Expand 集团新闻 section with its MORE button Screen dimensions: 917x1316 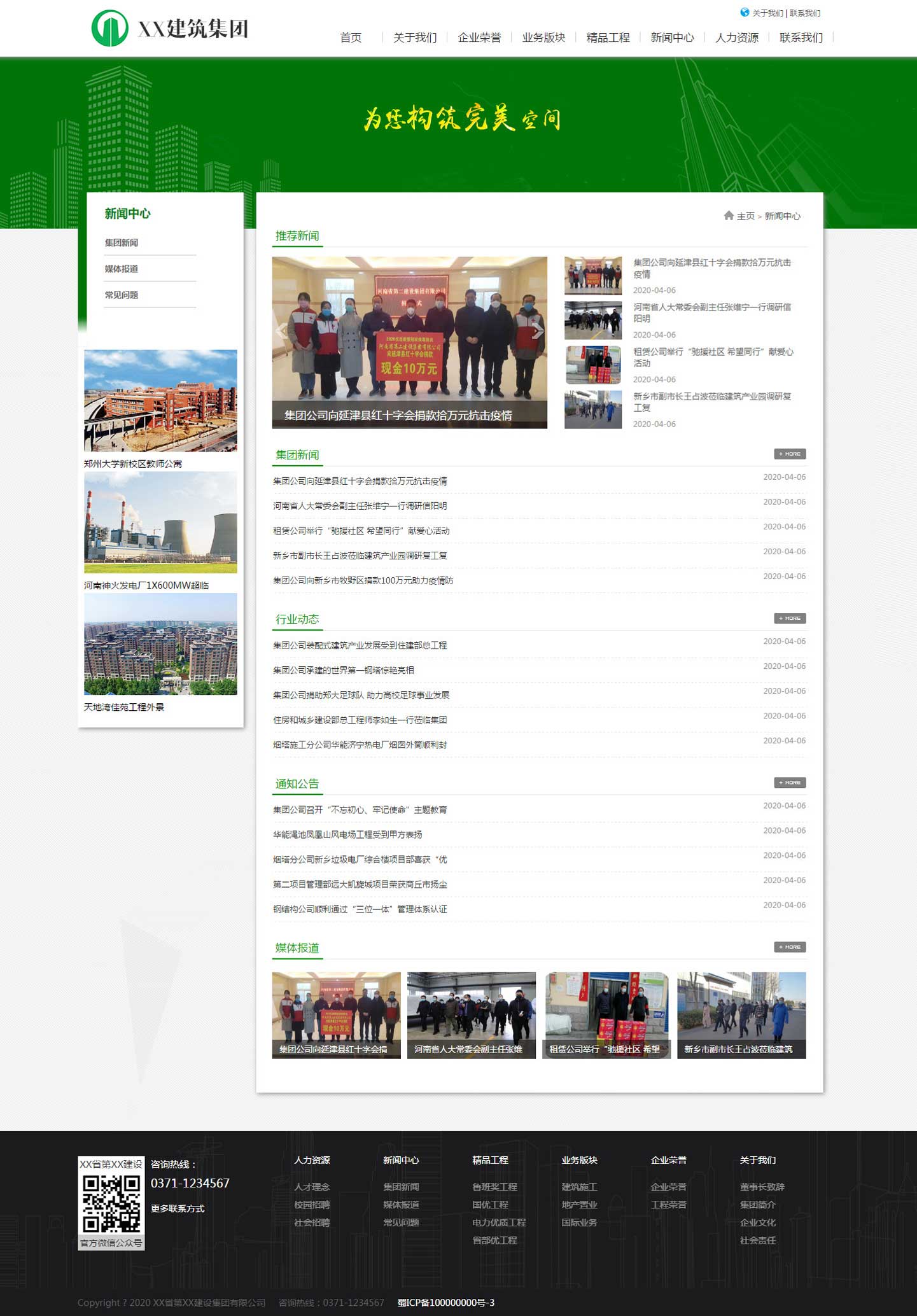[790, 454]
